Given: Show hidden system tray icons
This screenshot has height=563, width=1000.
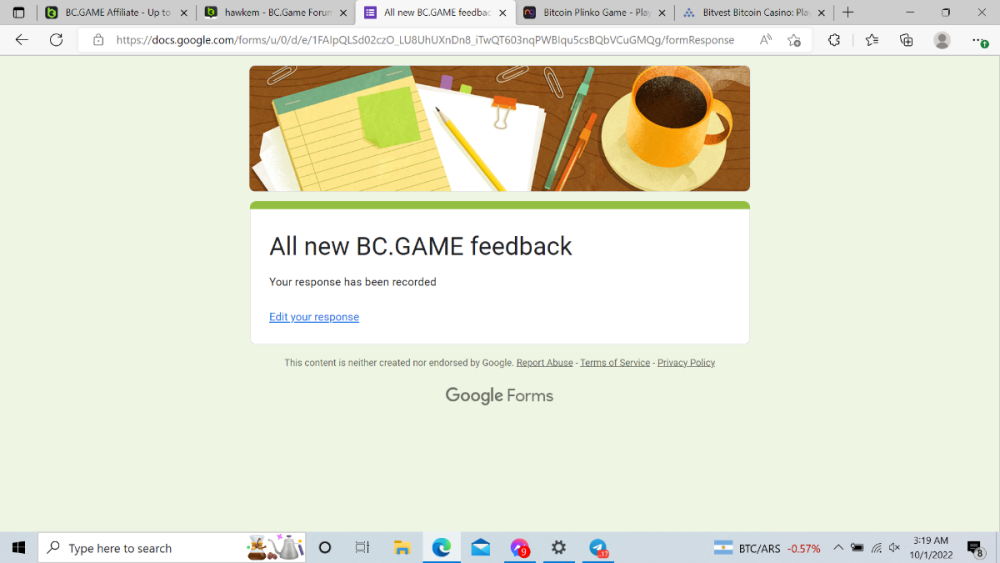Looking at the screenshot, I should coord(838,548).
